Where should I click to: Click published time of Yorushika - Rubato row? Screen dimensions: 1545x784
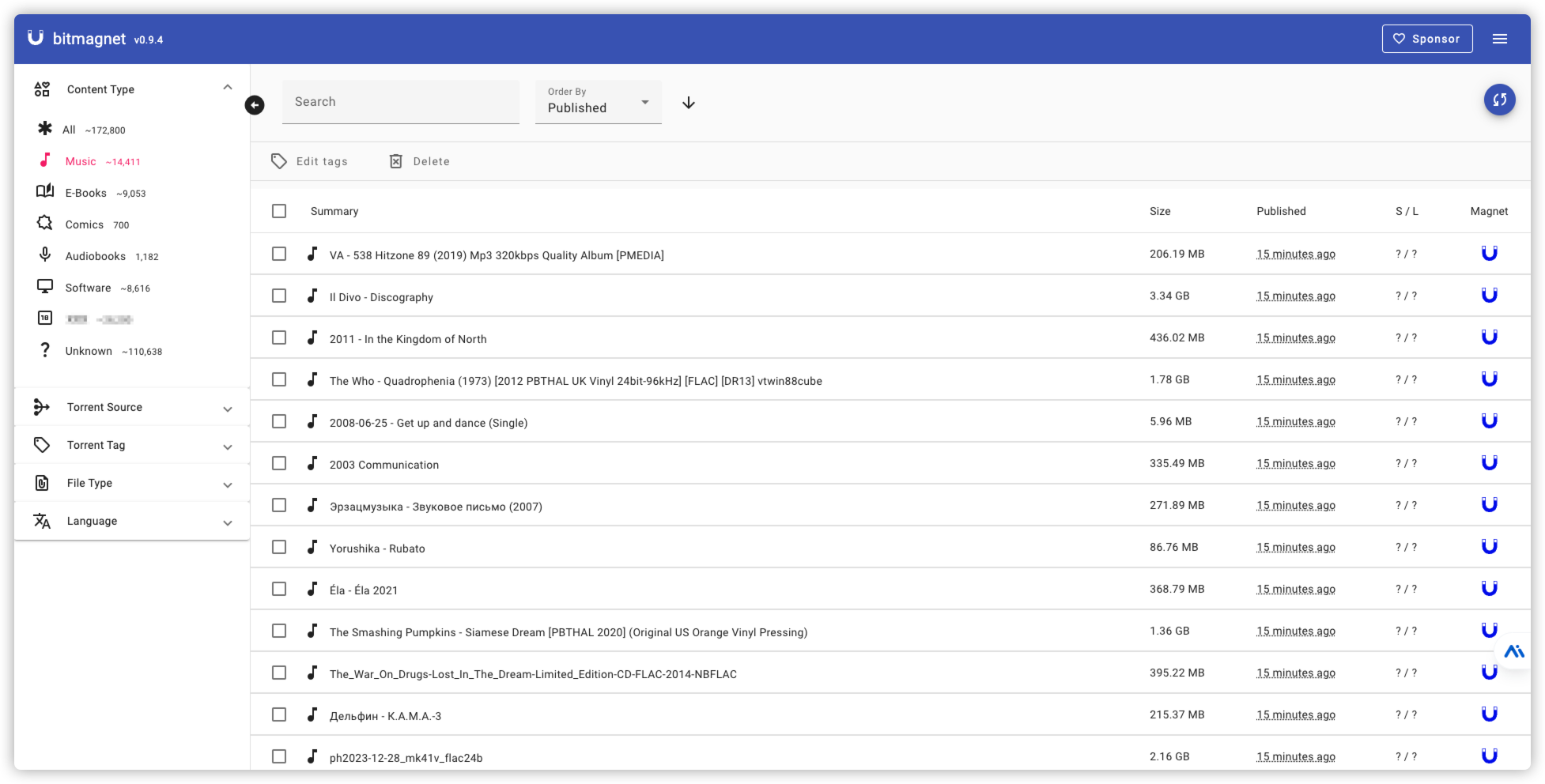pyautogui.click(x=1296, y=547)
